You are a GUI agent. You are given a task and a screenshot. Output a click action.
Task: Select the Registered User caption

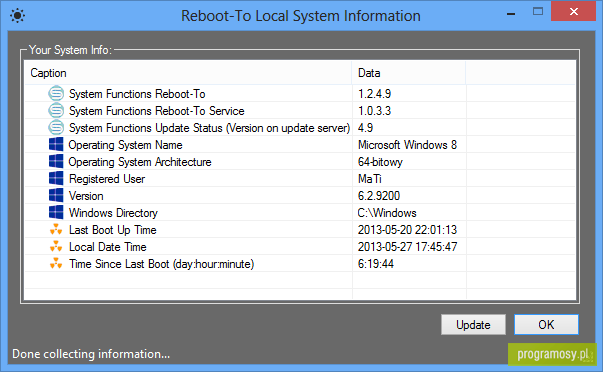pos(107,179)
